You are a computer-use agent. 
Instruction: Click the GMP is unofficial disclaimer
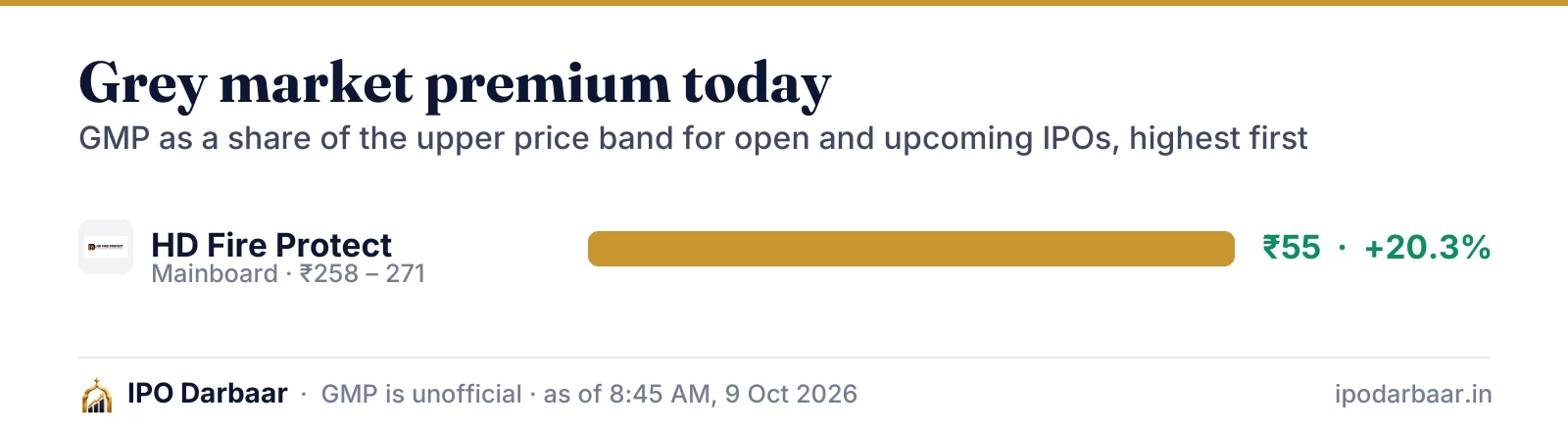click(x=421, y=394)
